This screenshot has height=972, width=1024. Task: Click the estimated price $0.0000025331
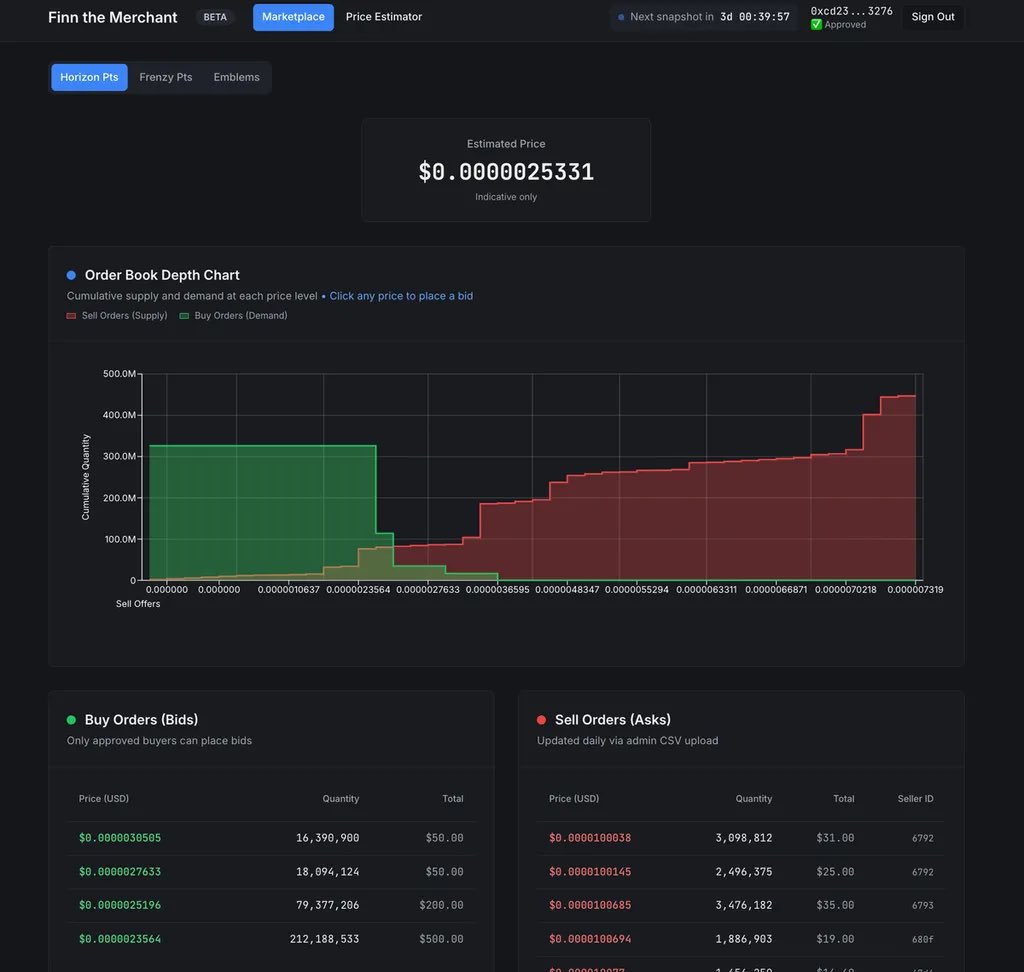(506, 172)
